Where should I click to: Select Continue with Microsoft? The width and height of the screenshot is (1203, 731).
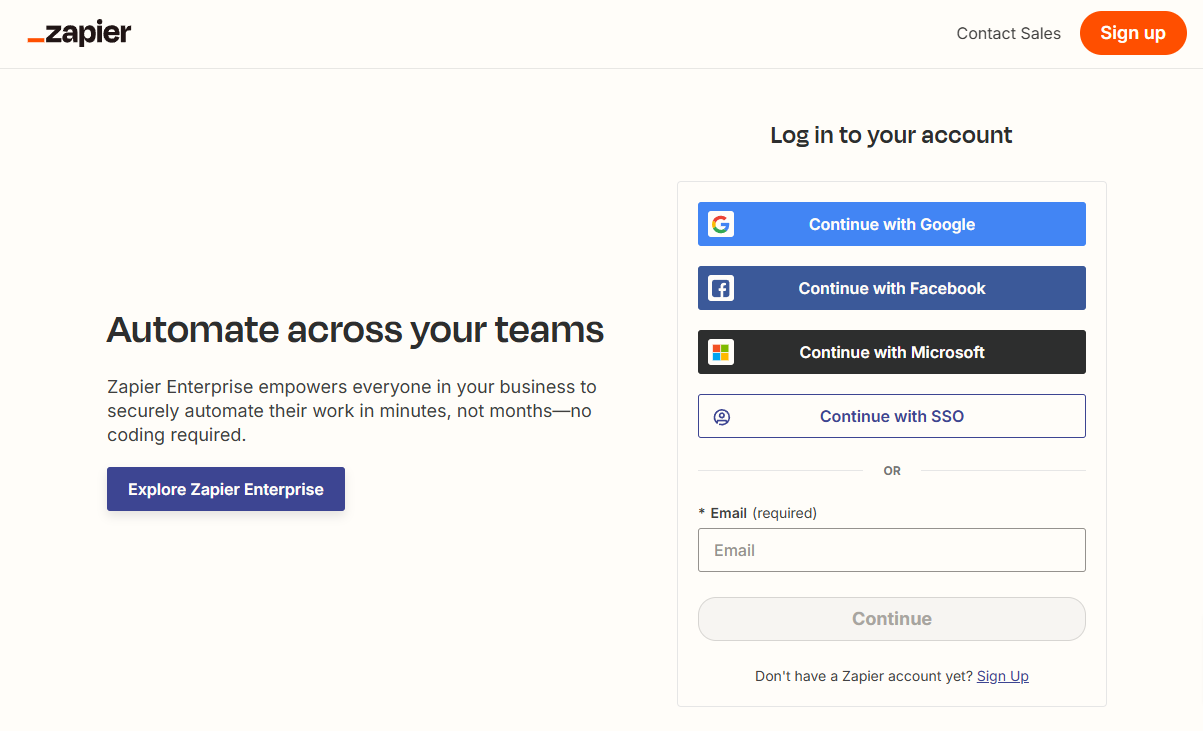coord(892,352)
